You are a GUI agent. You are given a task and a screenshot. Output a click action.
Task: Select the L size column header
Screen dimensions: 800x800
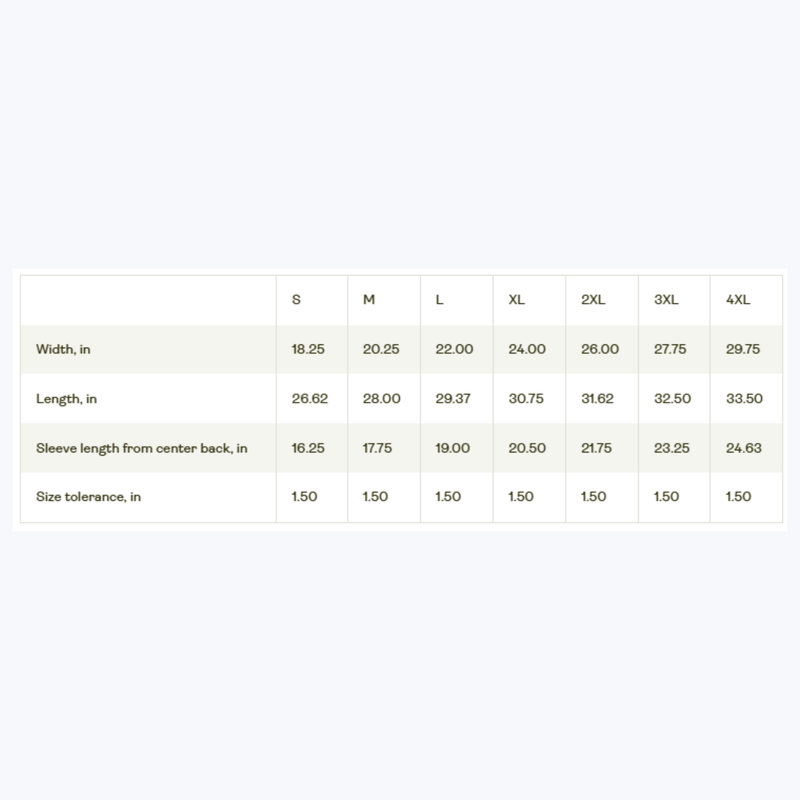pyautogui.click(x=439, y=299)
